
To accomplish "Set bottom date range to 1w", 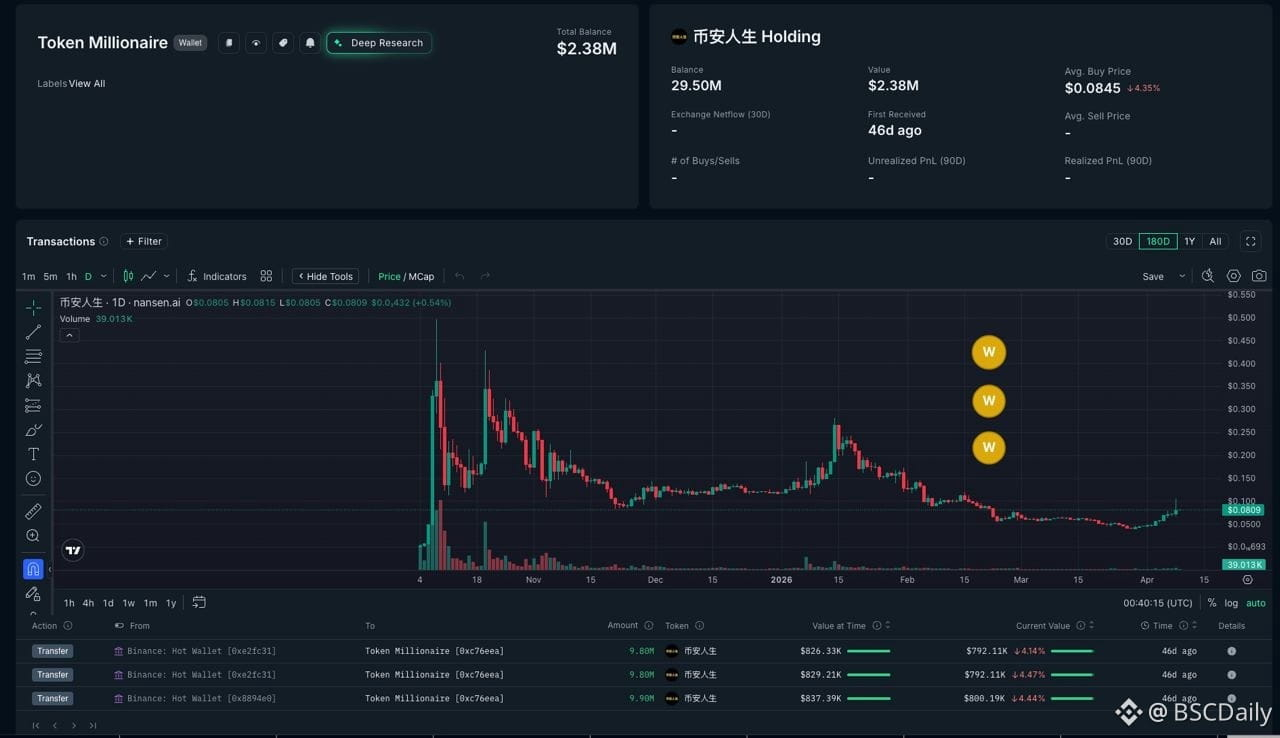I will point(128,603).
